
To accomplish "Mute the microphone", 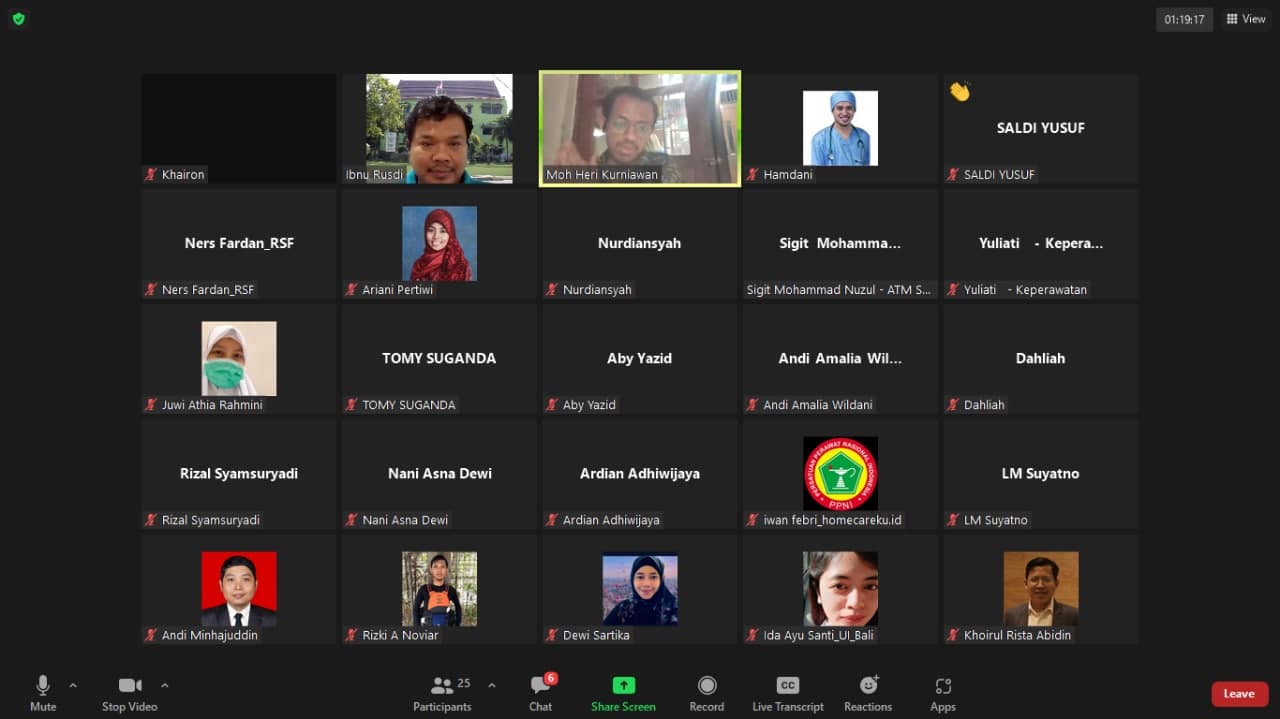I will tap(43, 694).
